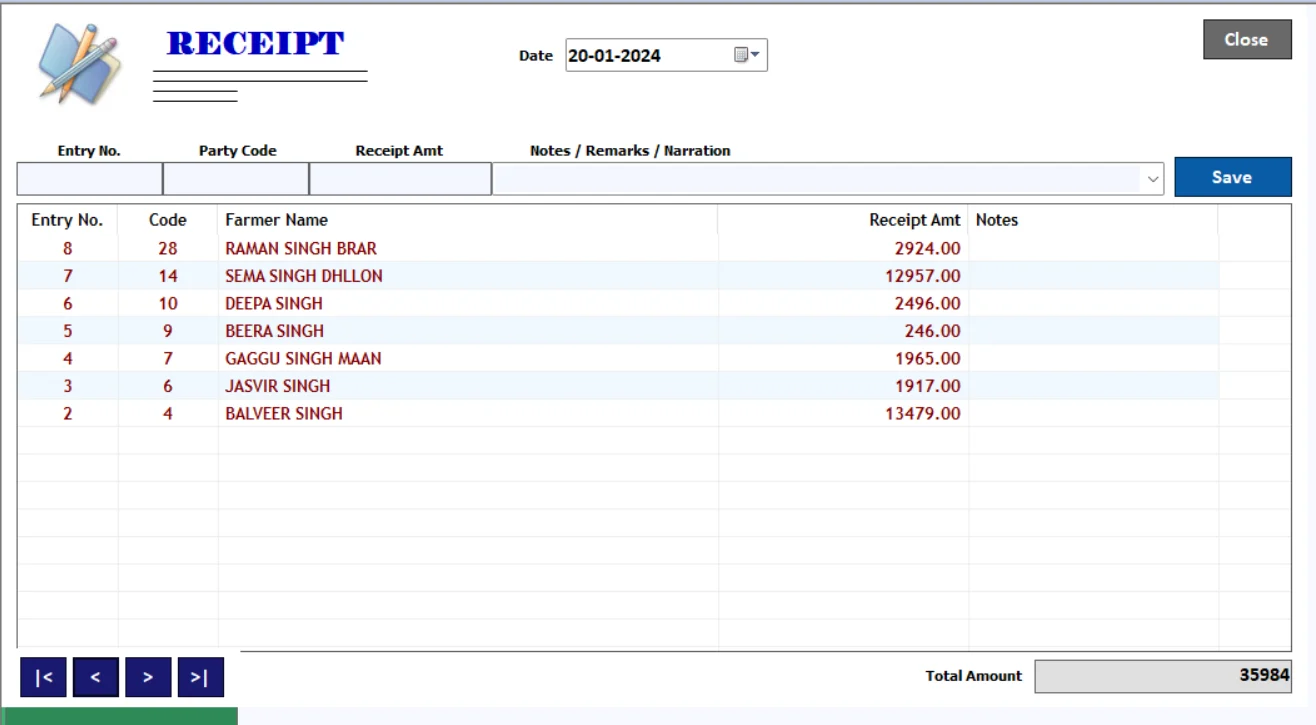This screenshot has height=725, width=1316.
Task: Click code 28 in the Code column
Action: [x=168, y=248]
